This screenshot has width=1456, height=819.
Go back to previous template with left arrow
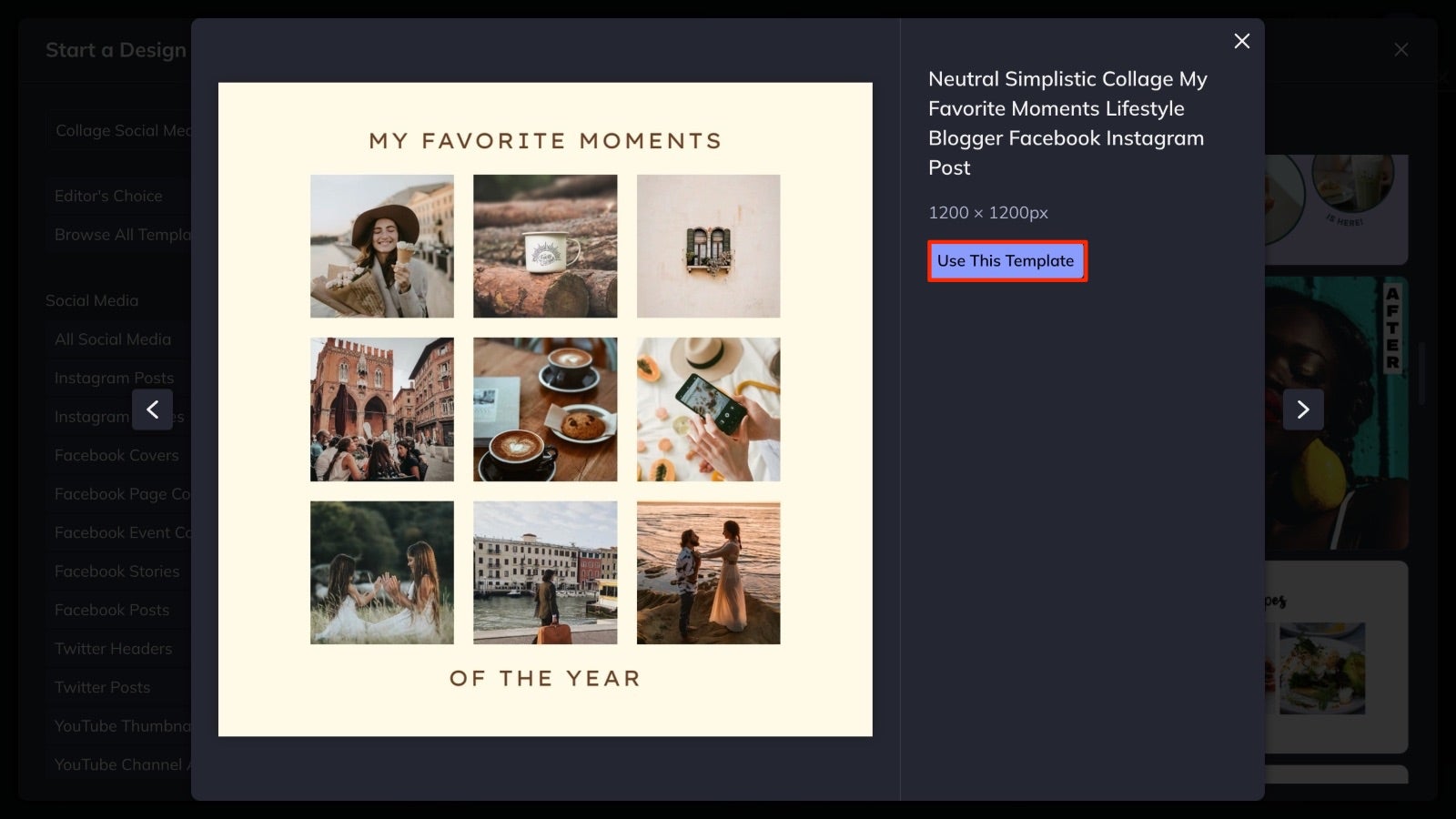(153, 409)
